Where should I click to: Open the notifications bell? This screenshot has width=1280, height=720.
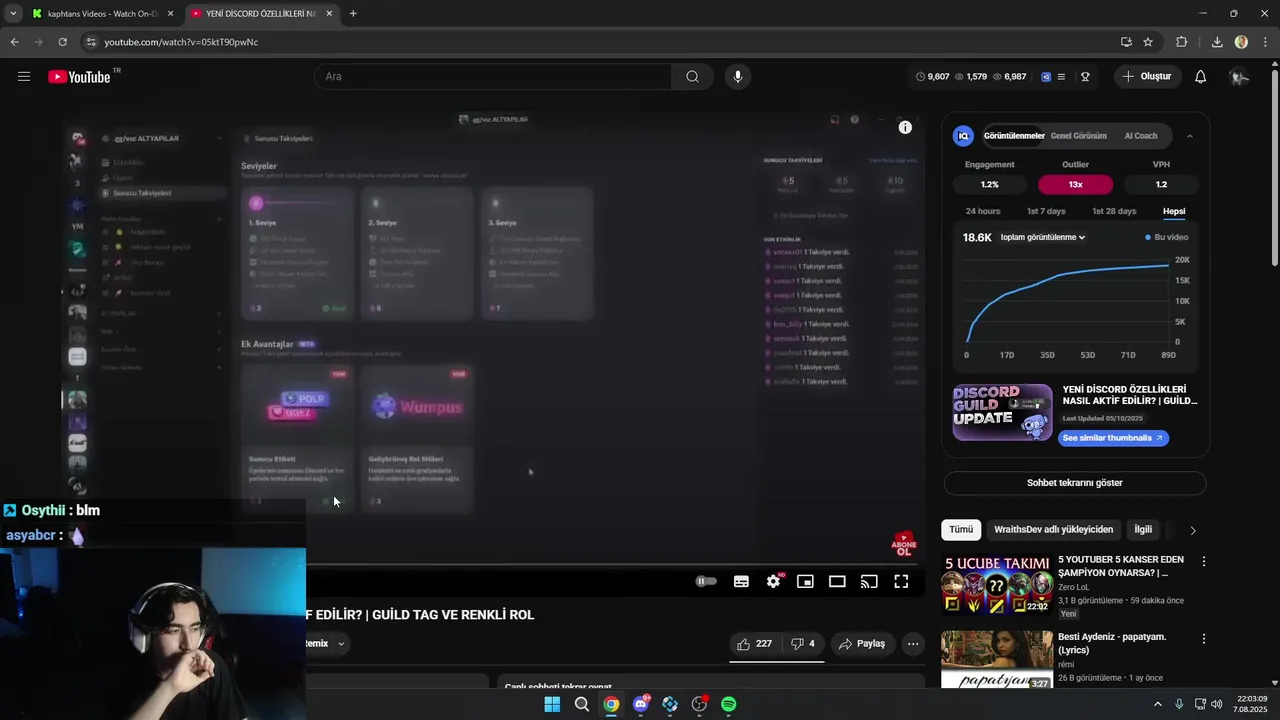coord(1200,77)
